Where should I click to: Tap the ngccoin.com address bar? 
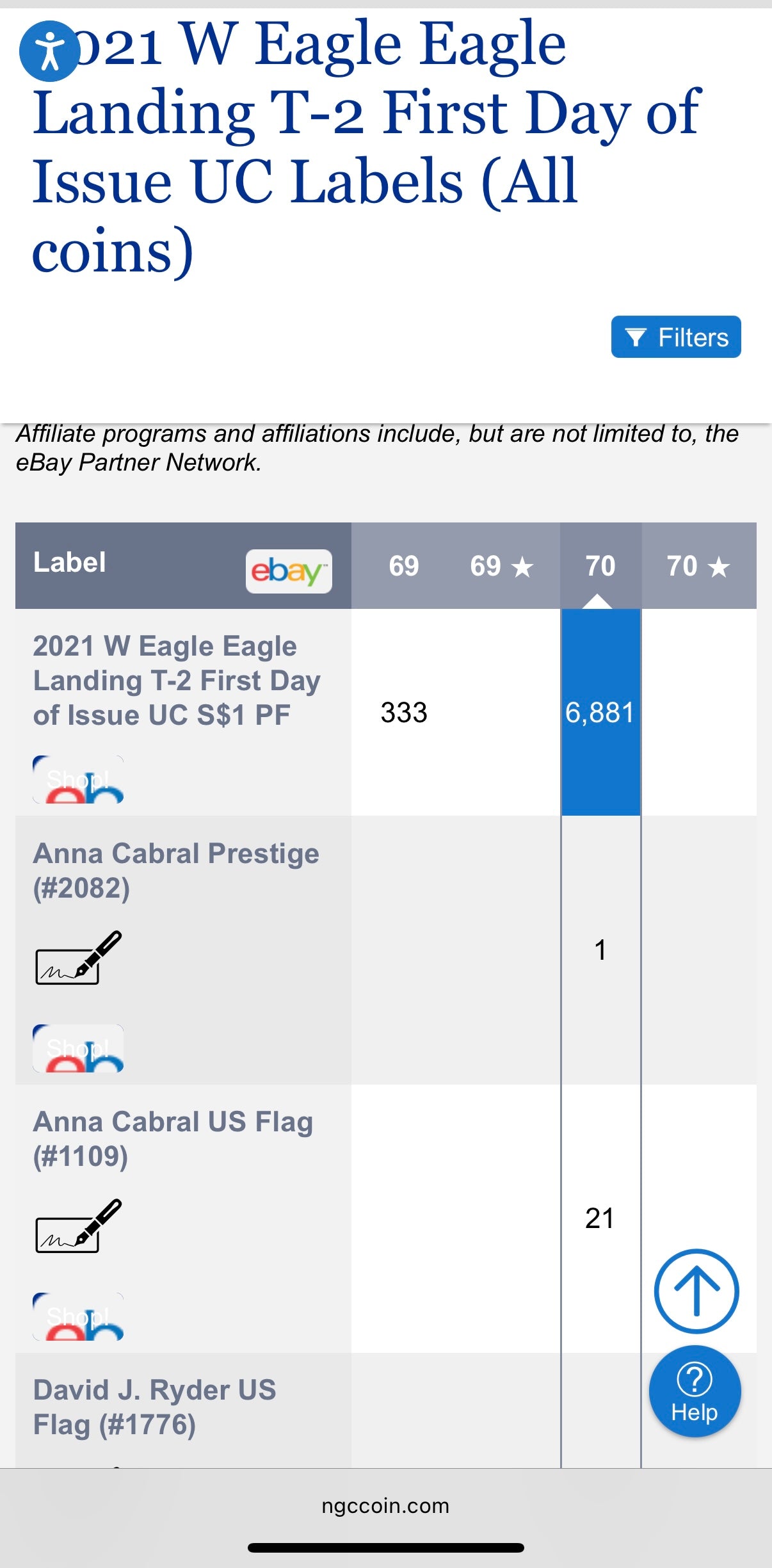click(x=385, y=1505)
